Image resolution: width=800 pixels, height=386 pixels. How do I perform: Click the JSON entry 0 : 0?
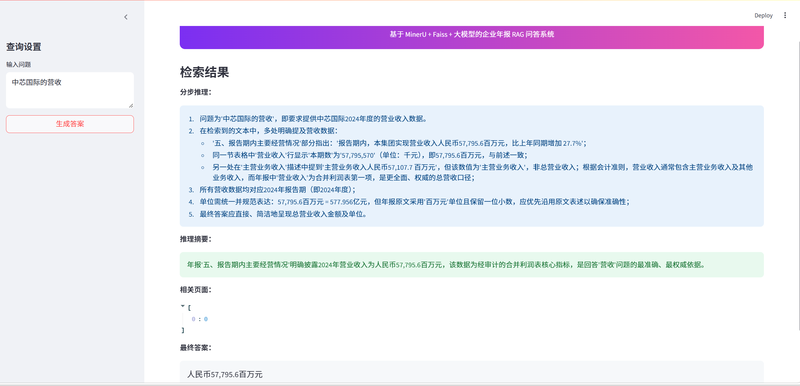click(x=199, y=319)
